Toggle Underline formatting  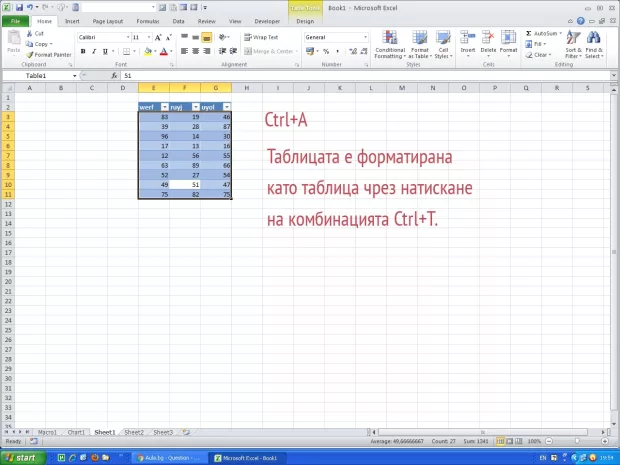click(105, 51)
